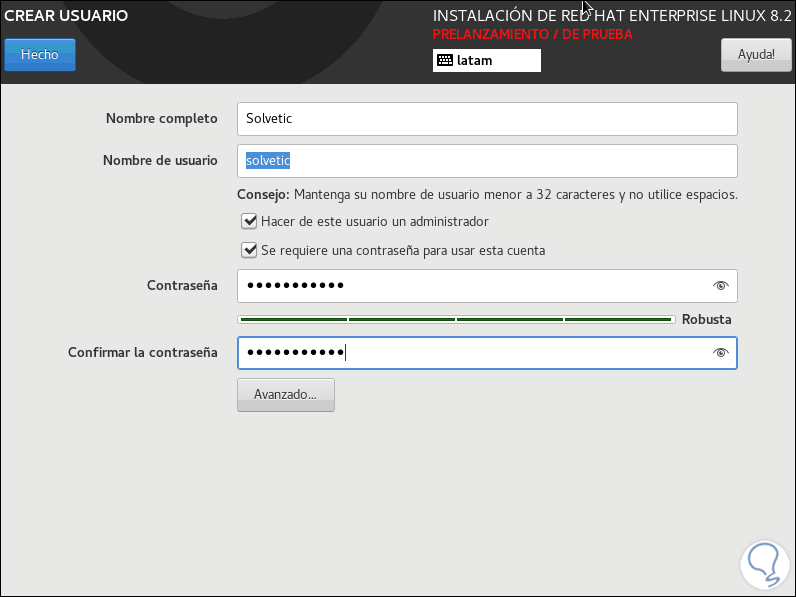This screenshot has height=597, width=796.
Task: Focus the Nombre de usuario field
Action: [487, 161]
